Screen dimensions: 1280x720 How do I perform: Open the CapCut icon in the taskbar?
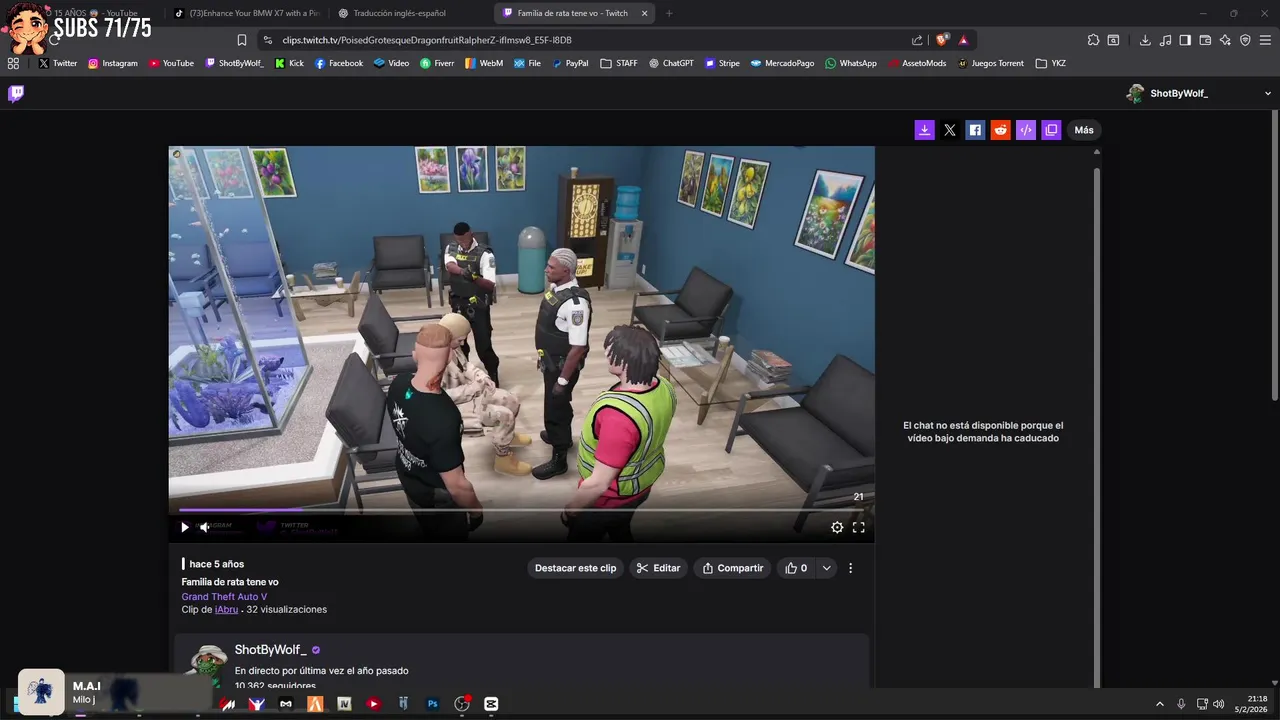pos(491,704)
